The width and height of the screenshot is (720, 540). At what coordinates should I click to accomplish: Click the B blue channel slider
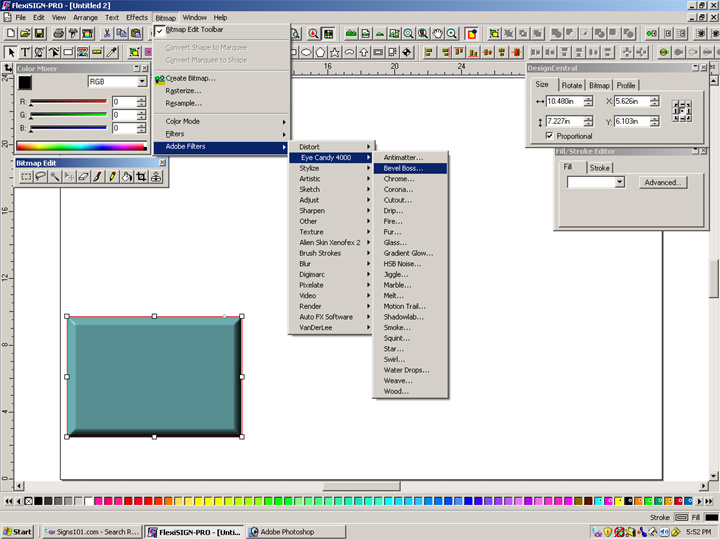click(68, 128)
